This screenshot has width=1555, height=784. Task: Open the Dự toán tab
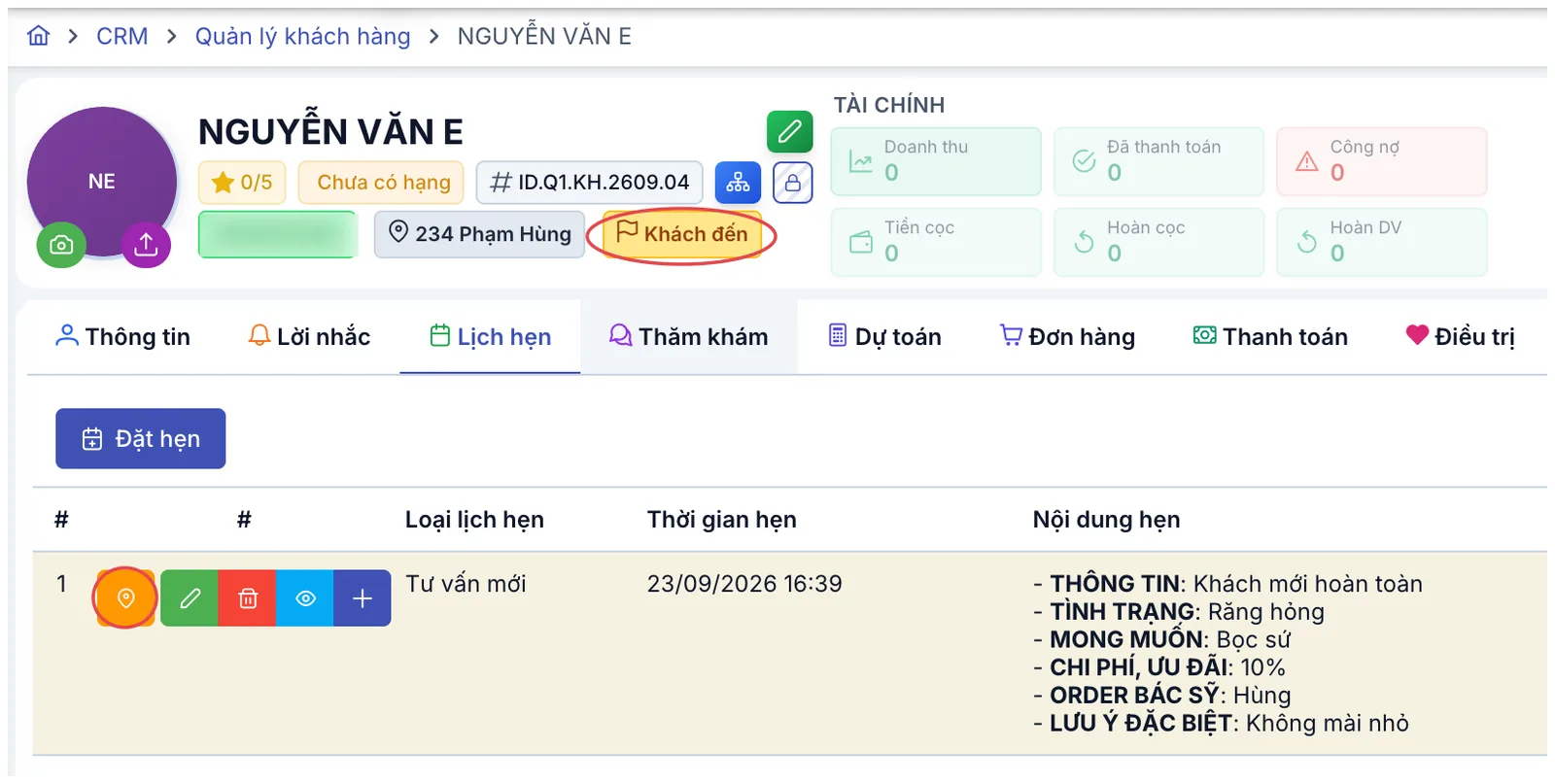tap(884, 337)
